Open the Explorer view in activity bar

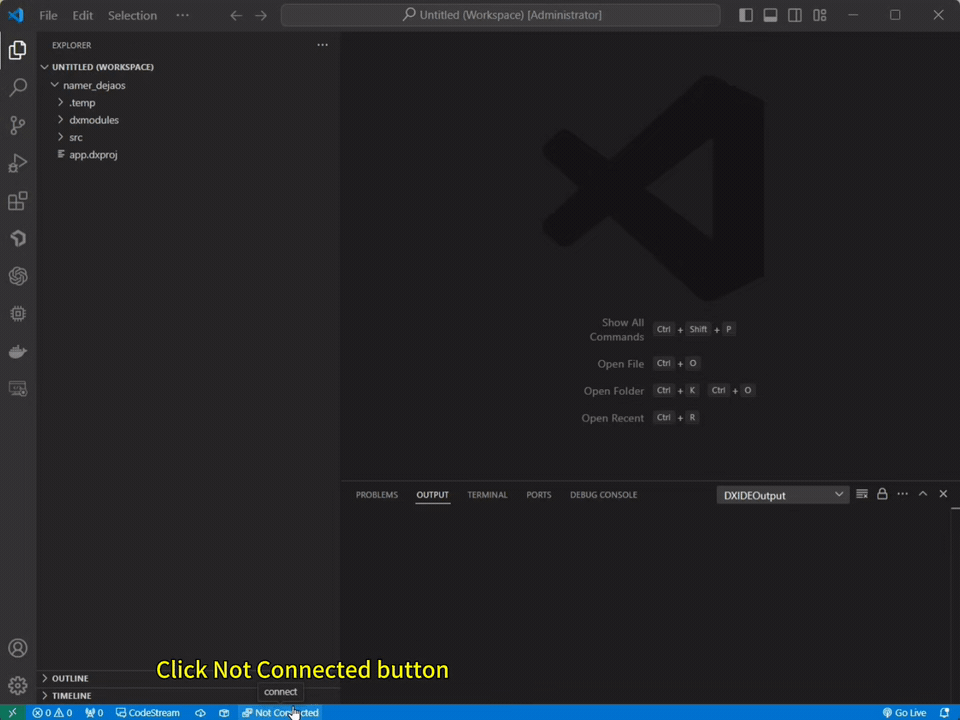(x=18, y=50)
